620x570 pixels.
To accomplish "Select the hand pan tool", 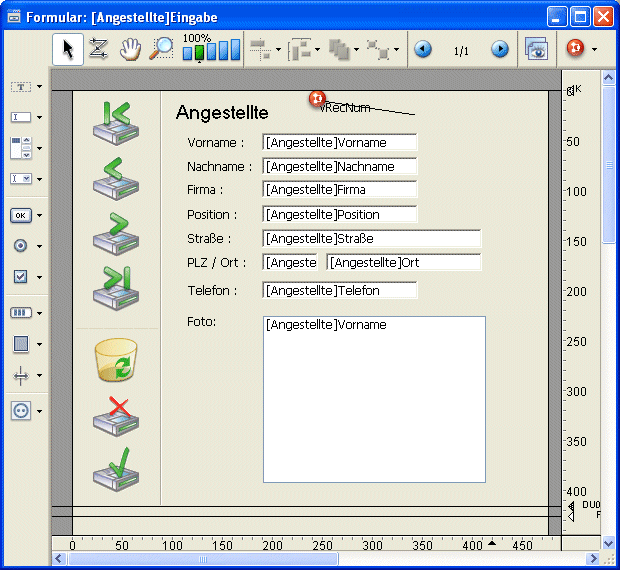I will [x=130, y=49].
